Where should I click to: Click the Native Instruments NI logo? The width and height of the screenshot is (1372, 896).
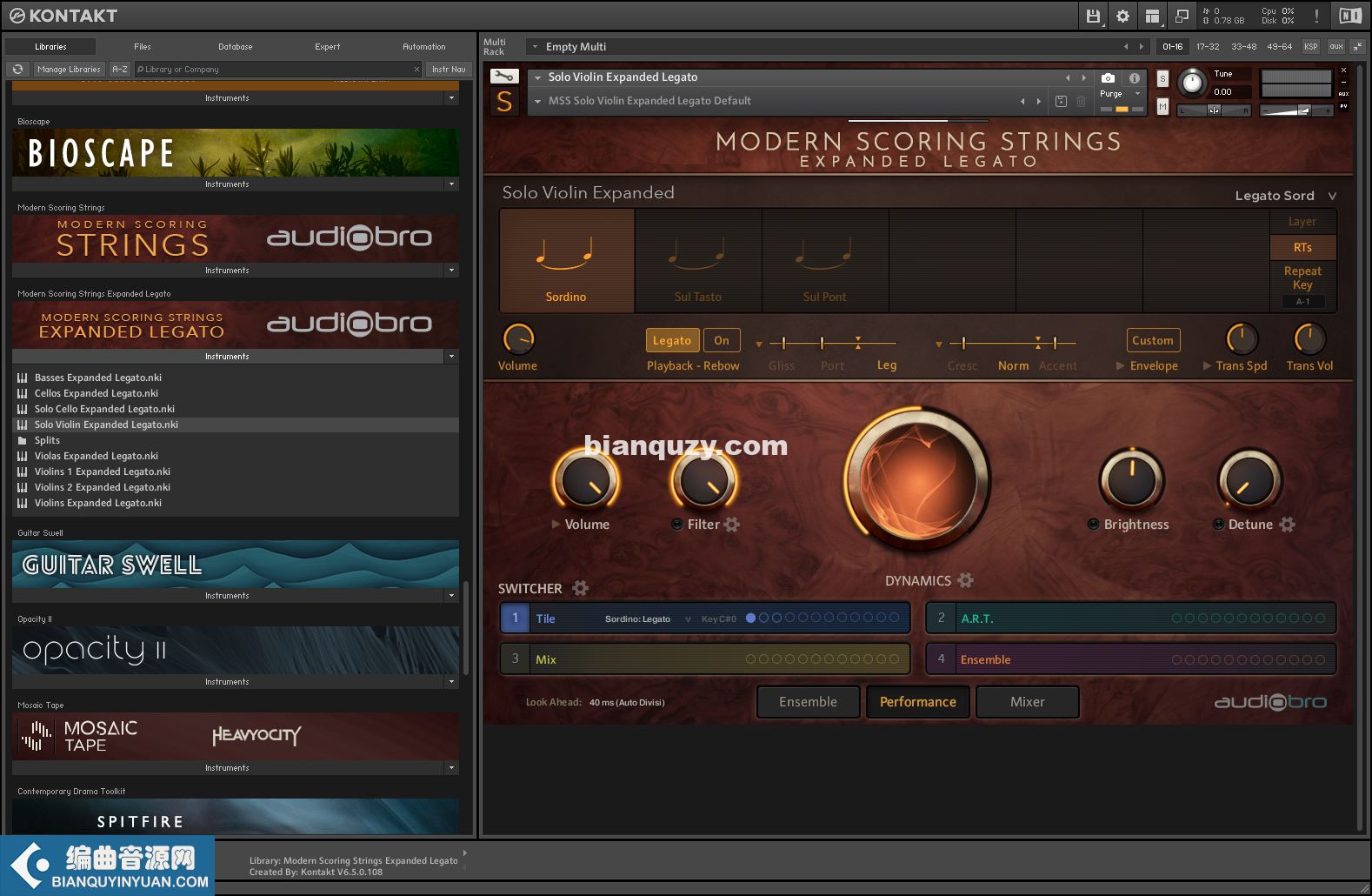[x=1350, y=16]
